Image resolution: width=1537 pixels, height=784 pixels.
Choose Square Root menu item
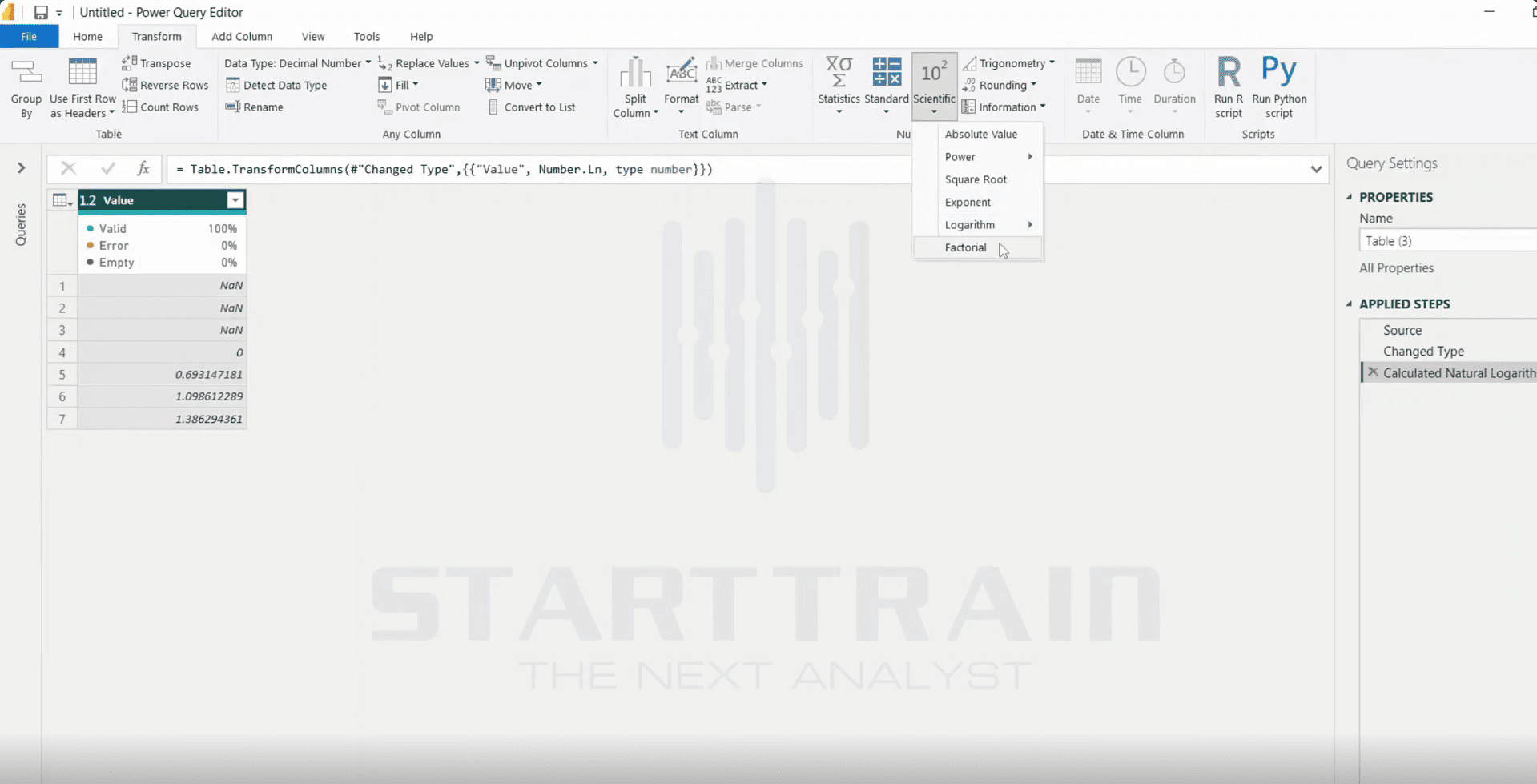pos(978,179)
